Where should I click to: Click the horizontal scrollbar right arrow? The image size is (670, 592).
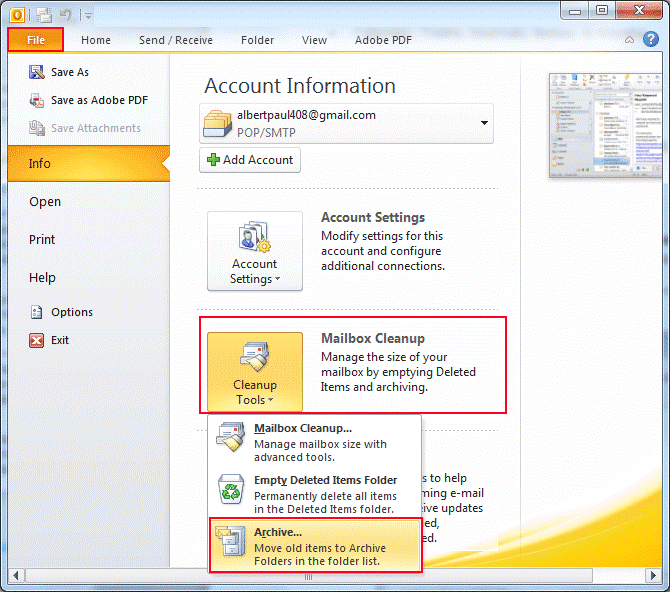653,575
